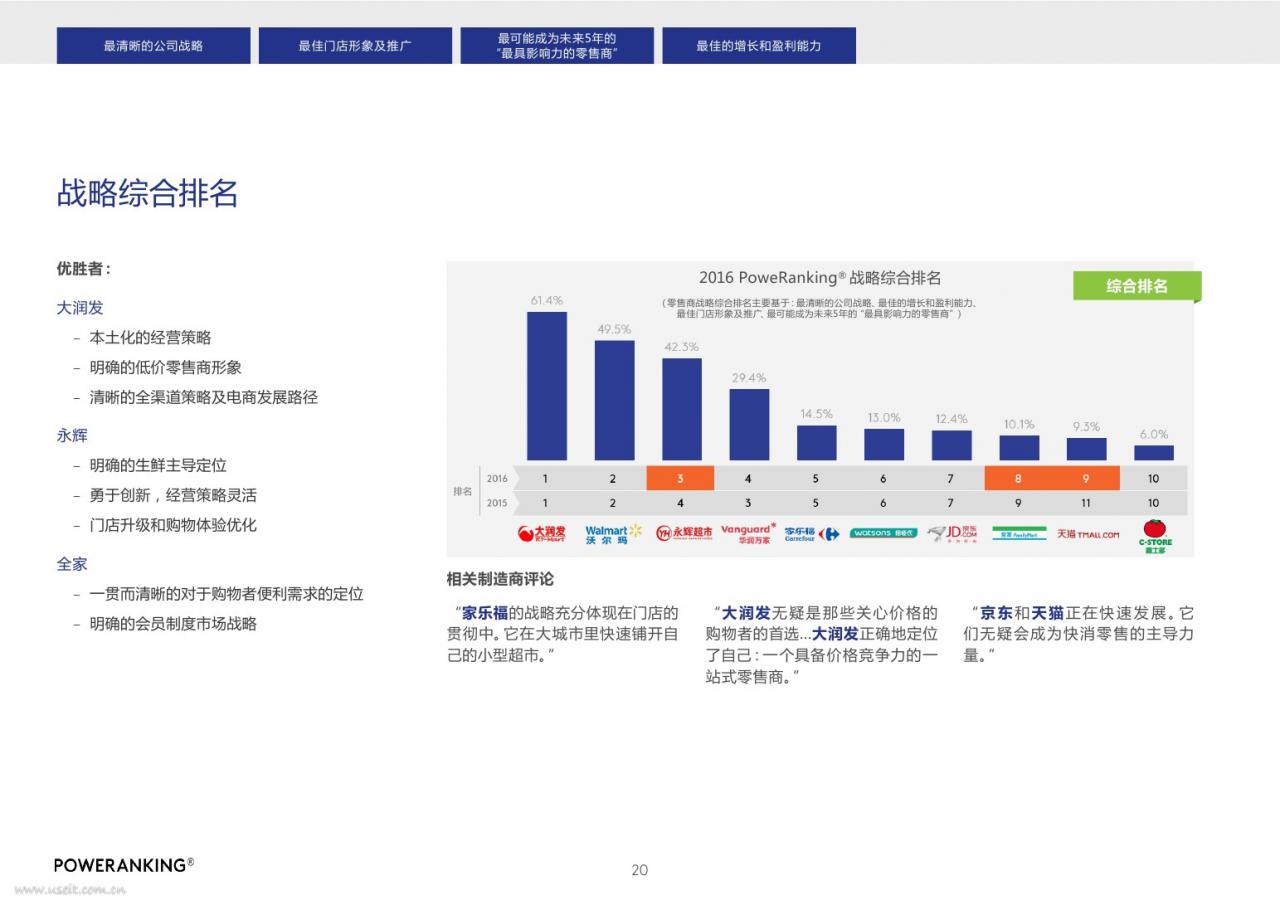Click the 相关制造商评论 heading
Screen dimensions: 1280x905
point(500,579)
